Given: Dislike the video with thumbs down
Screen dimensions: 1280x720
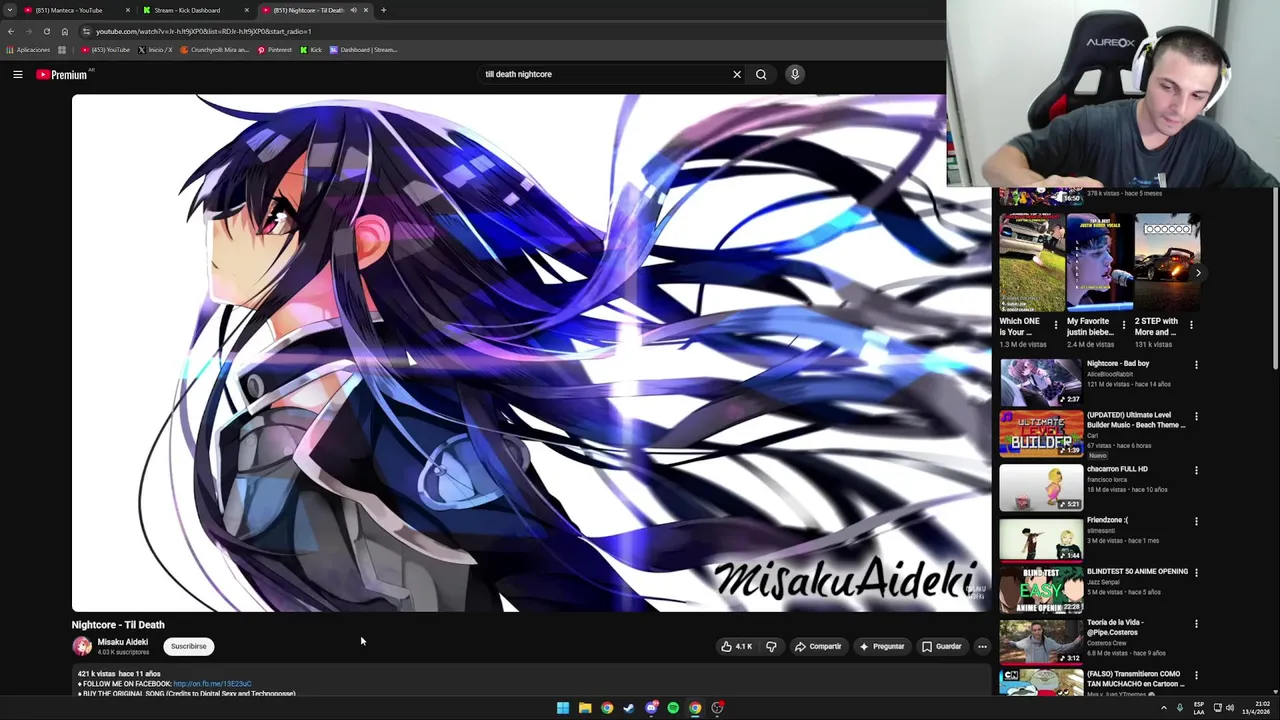Looking at the screenshot, I should [771, 646].
